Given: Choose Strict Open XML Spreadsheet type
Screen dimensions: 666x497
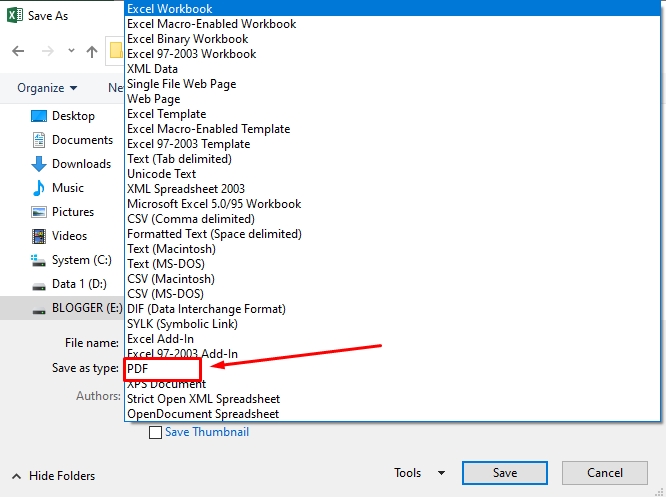Looking at the screenshot, I should coord(392,399).
